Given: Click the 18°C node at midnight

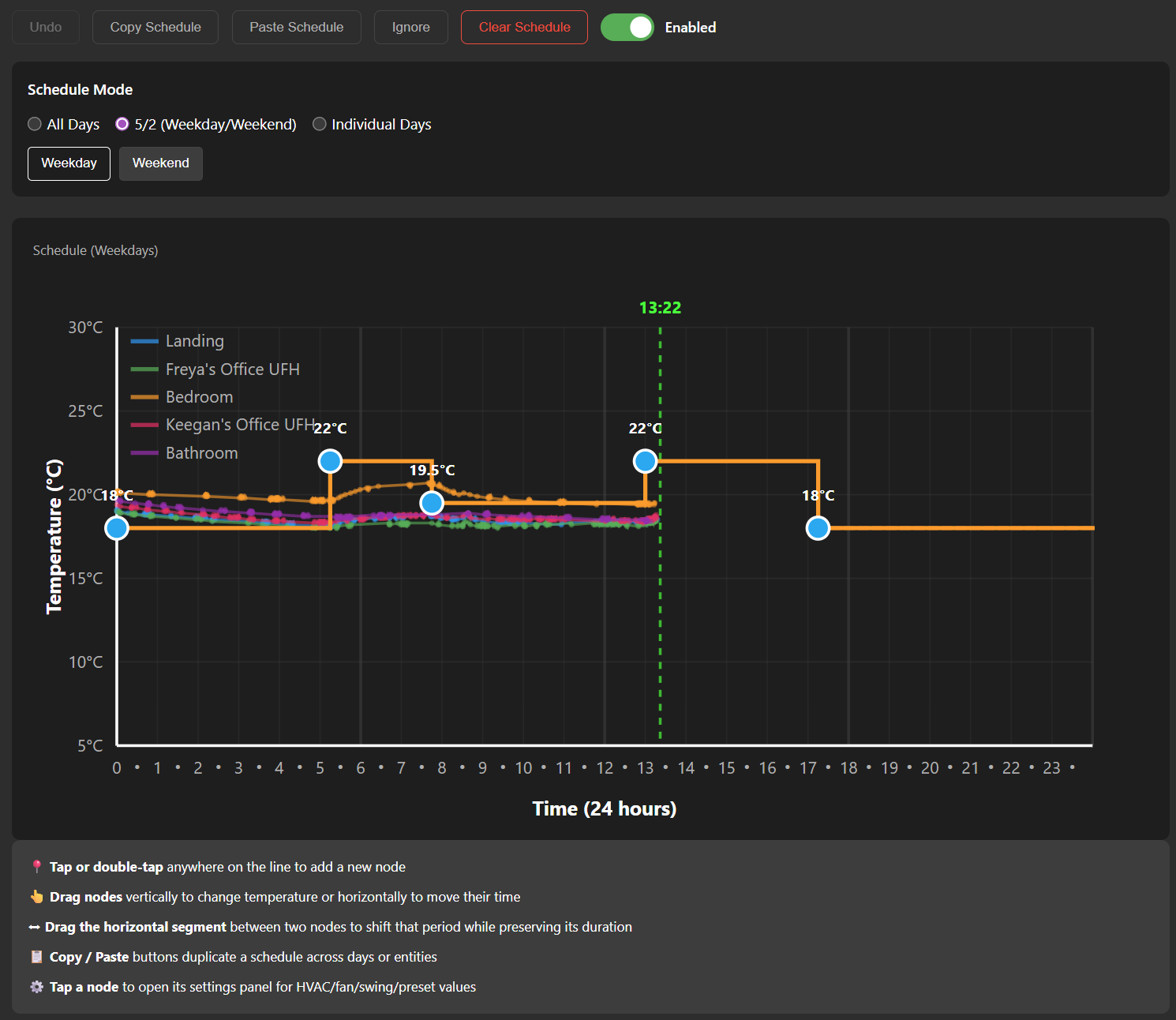Looking at the screenshot, I should pos(117,528).
